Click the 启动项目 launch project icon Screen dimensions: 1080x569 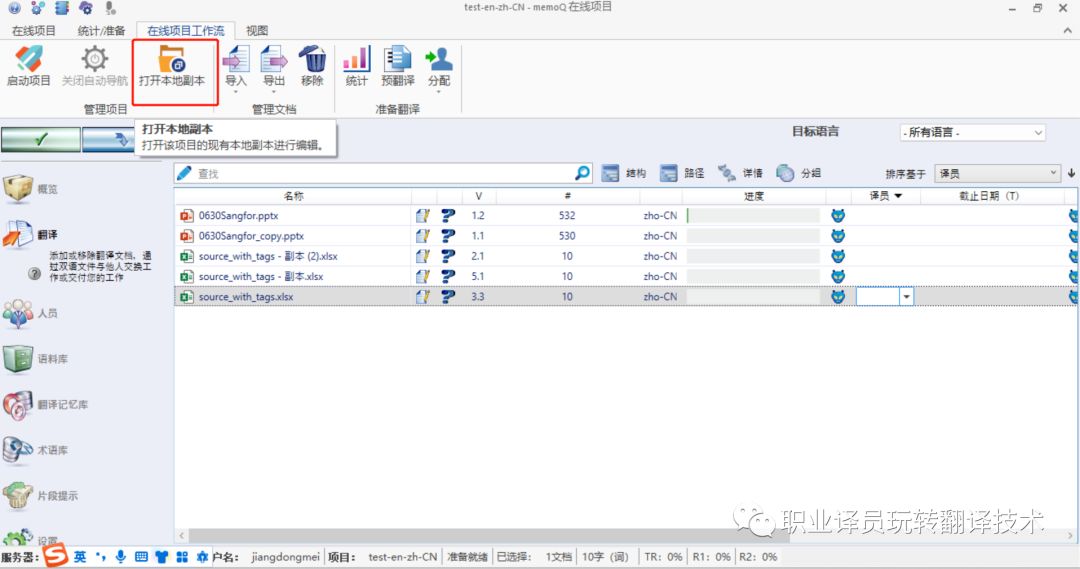29,59
